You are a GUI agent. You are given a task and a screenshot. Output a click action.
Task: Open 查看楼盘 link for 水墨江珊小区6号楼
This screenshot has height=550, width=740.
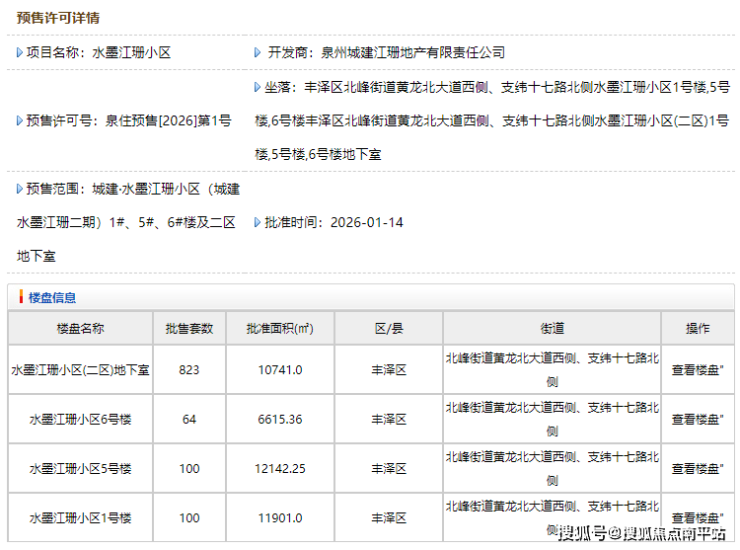697,419
